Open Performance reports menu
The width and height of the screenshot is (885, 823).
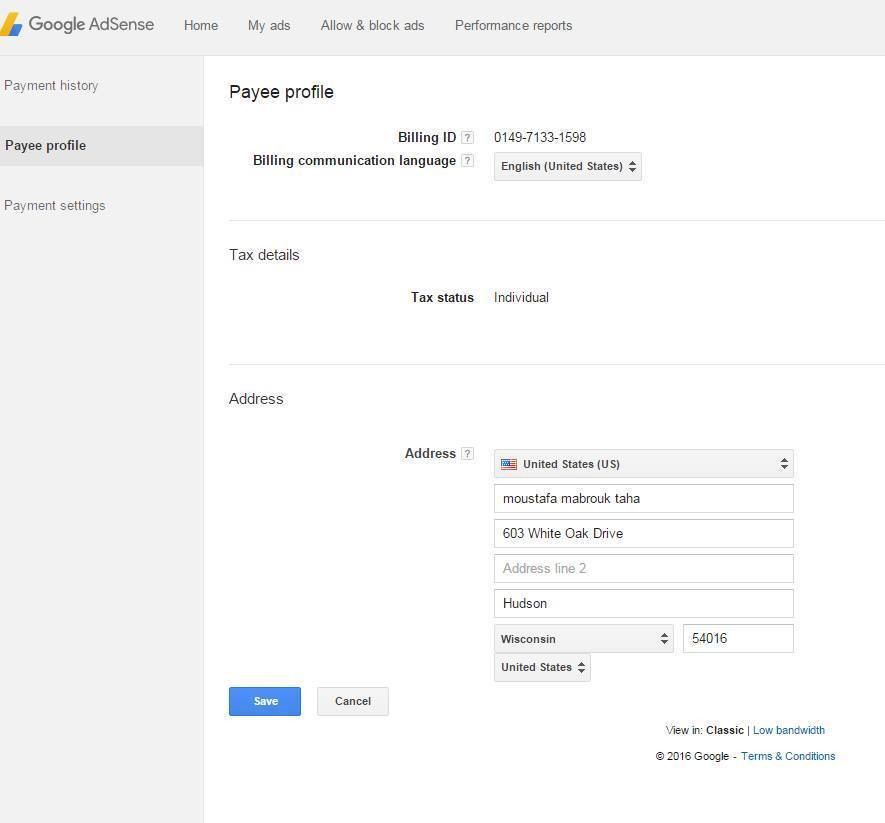click(x=513, y=26)
